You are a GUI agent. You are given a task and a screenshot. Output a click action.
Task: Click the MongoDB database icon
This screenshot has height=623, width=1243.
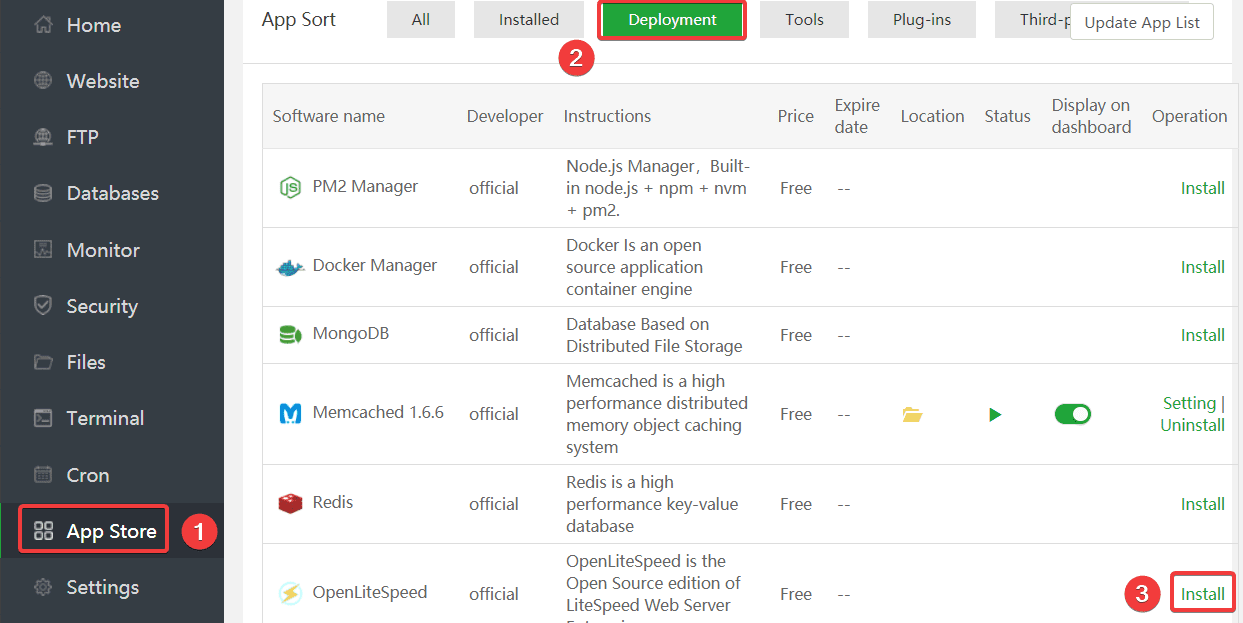click(x=290, y=335)
